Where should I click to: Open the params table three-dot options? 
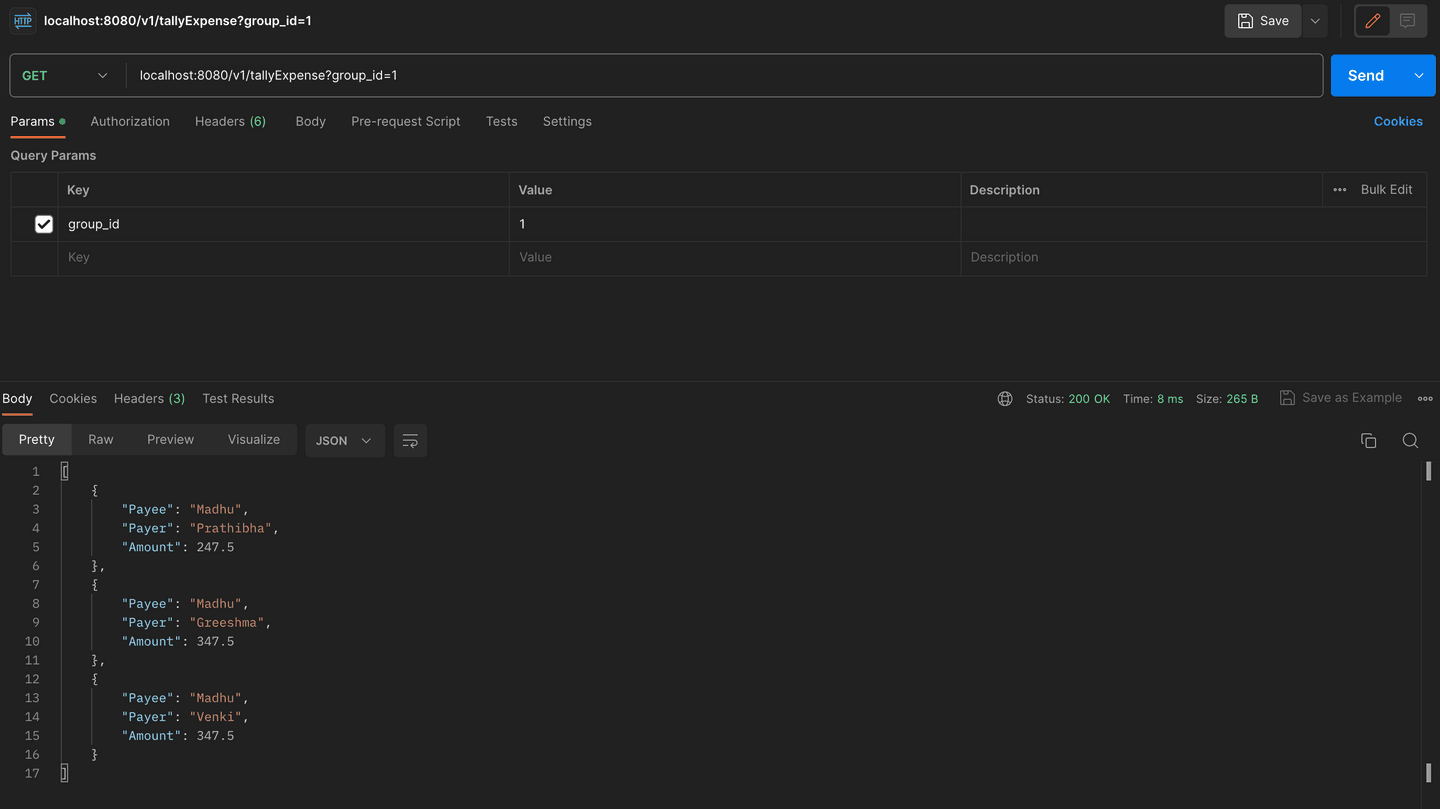tap(1340, 190)
